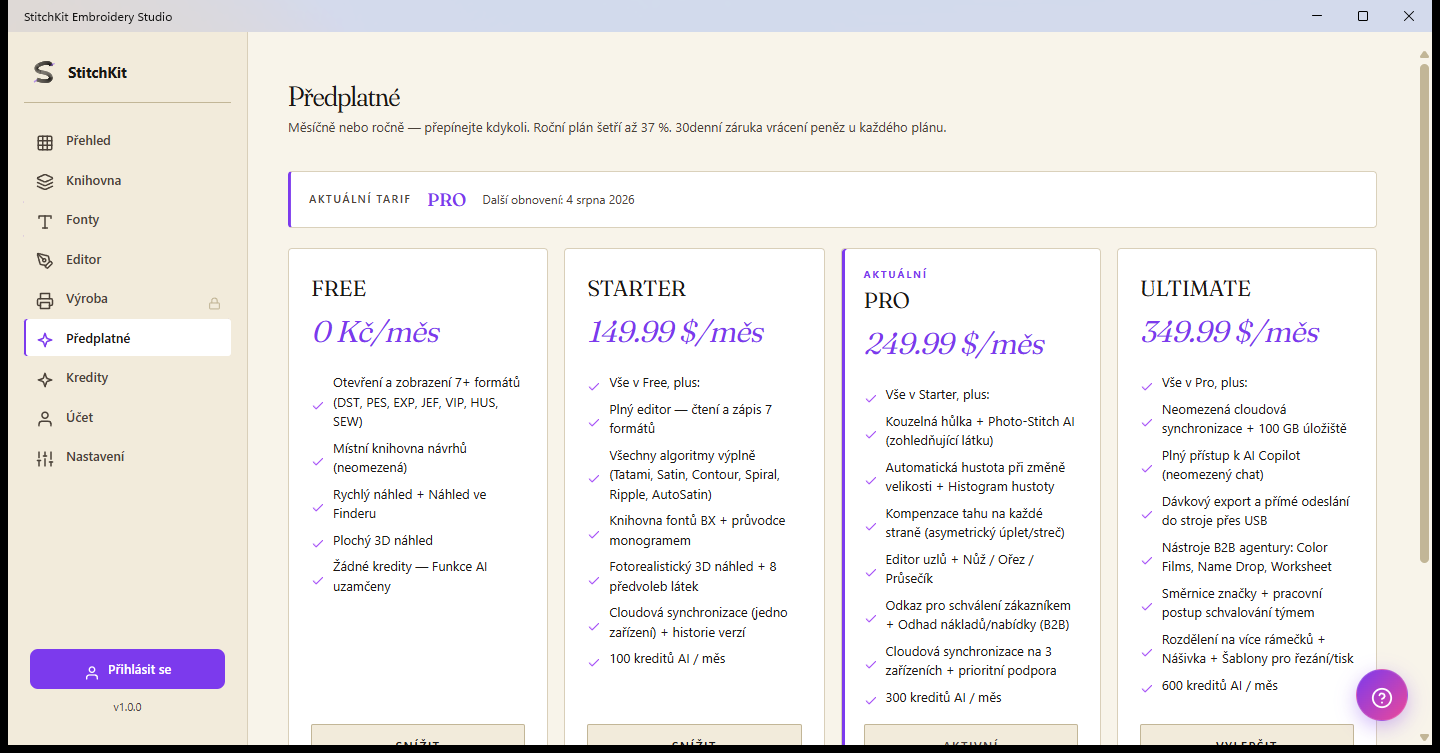1440x753 pixels.
Task: Go to Knihovna in the sidebar
Action: point(127,181)
